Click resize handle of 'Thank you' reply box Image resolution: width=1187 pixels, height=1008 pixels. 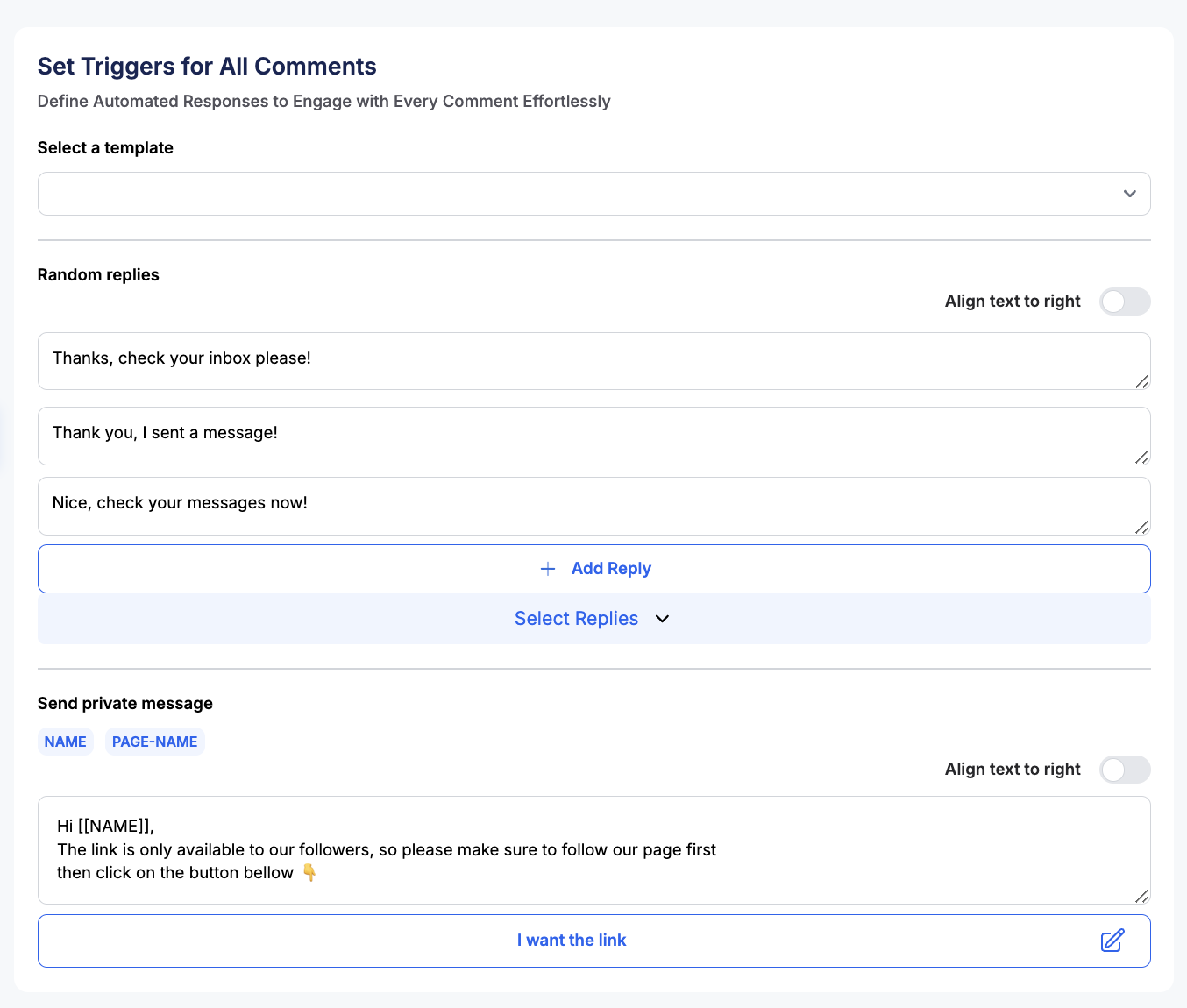(x=1141, y=457)
